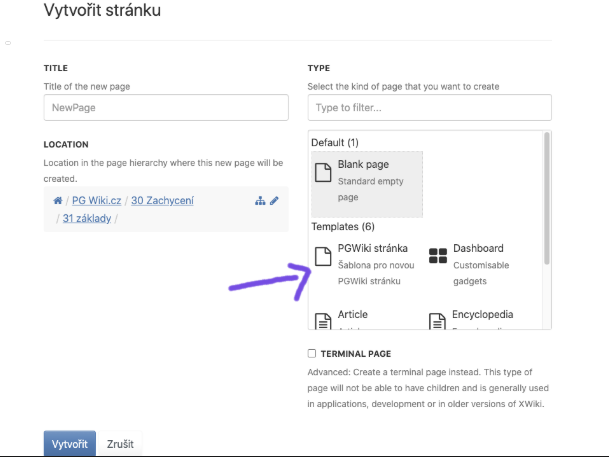
Task: Select the Default (1) section header
Action: point(335,143)
